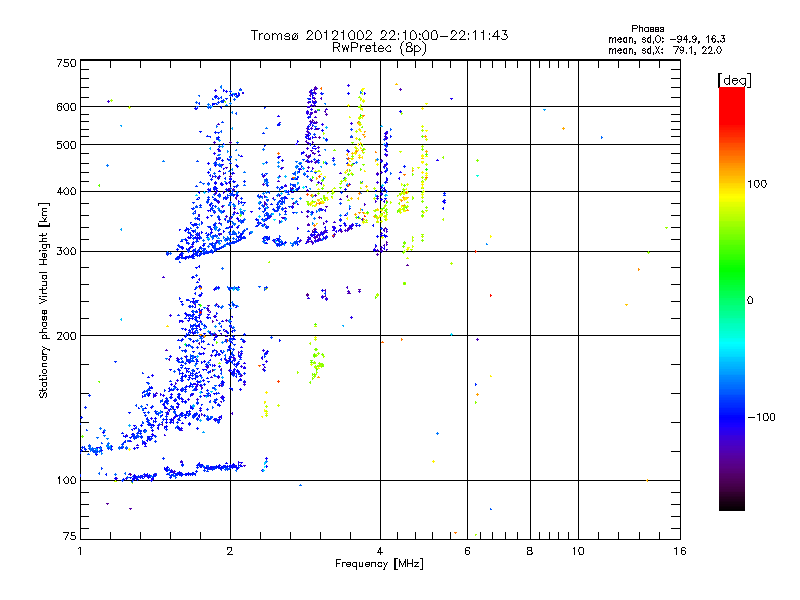
Task: Click the x-axis '2' tick label
Action: (230, 551)
